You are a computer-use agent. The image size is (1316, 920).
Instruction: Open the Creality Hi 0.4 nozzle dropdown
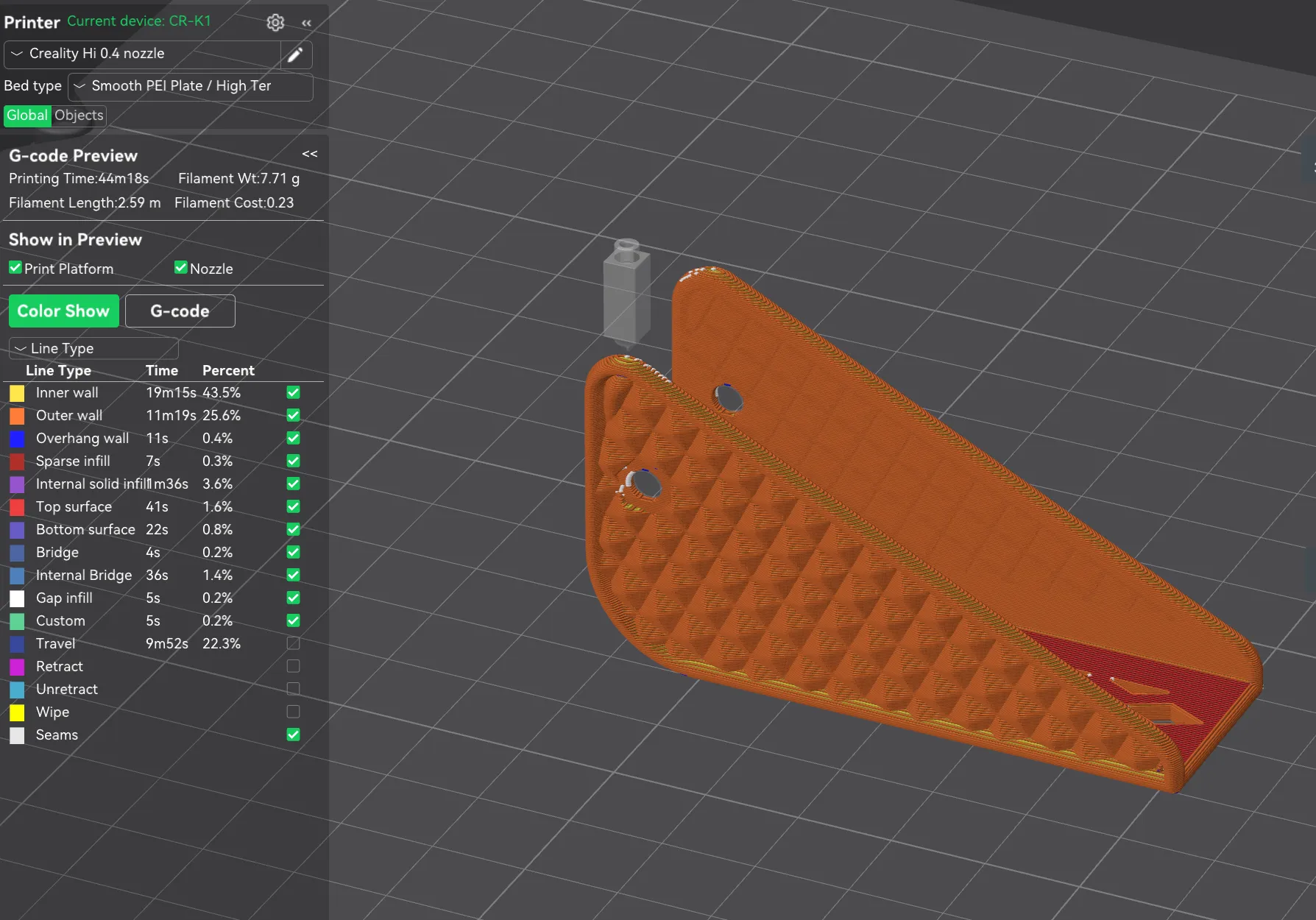[x=143, y=54]
